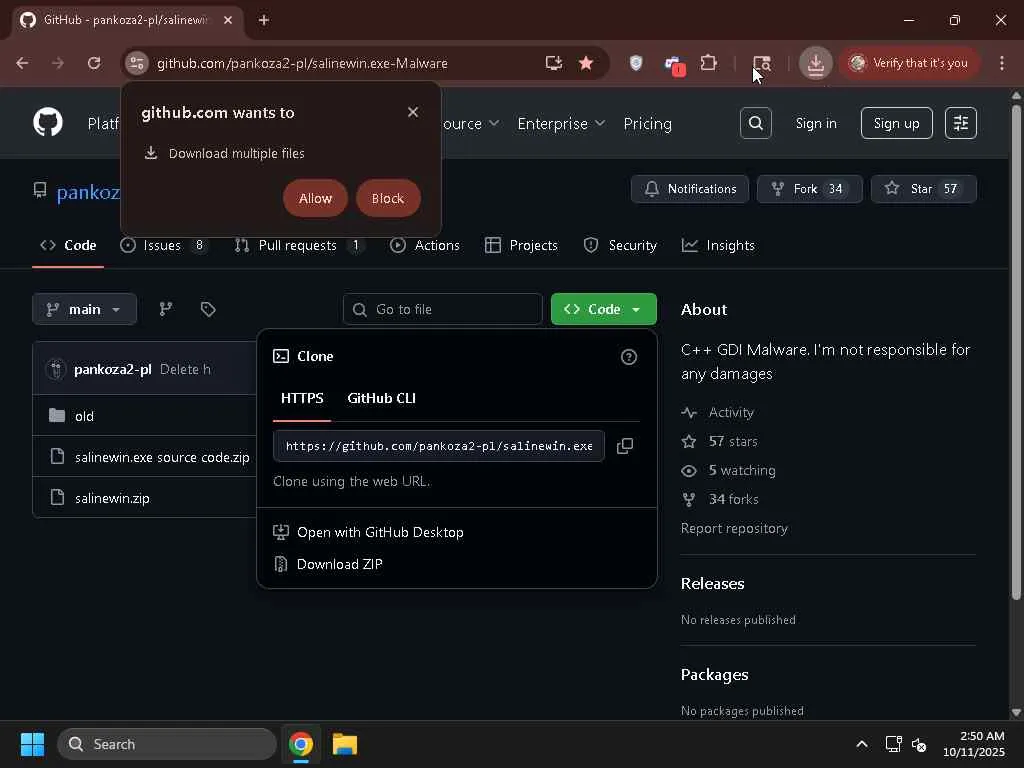Open the 5 watching link

tap(742, 470)
